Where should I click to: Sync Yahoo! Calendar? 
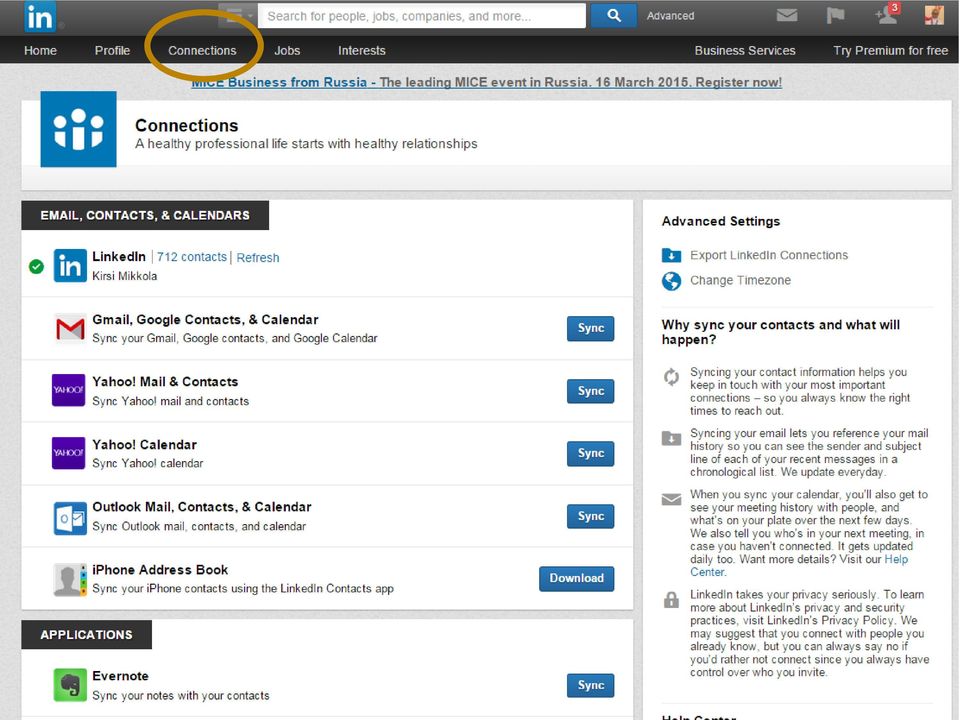pos(590,454)
